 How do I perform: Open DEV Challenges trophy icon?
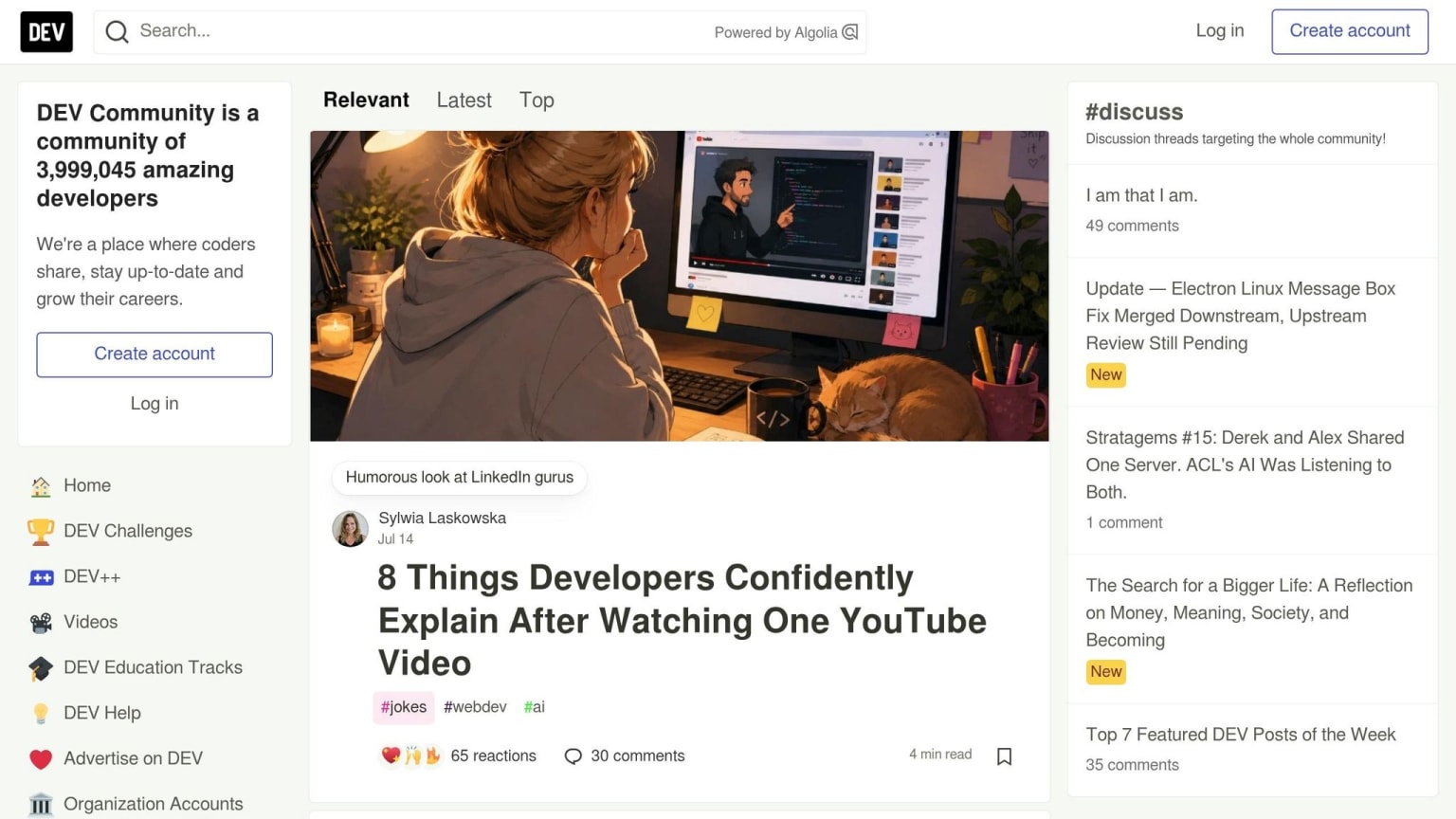point(41,531)
